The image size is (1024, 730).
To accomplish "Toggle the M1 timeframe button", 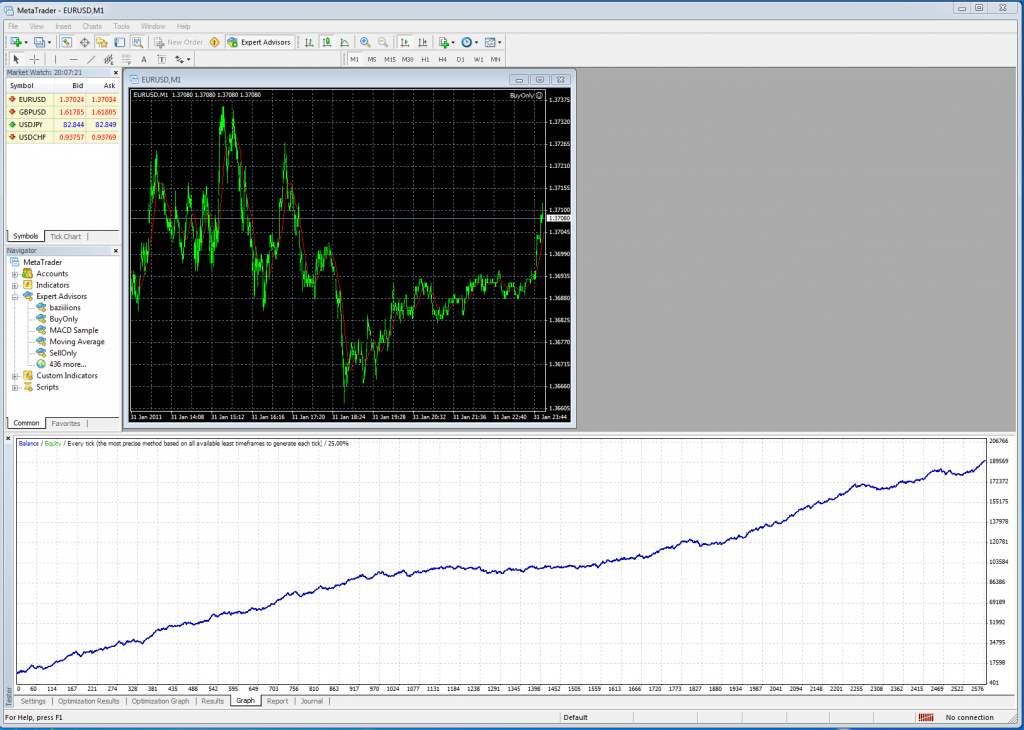I will point(354,59).
